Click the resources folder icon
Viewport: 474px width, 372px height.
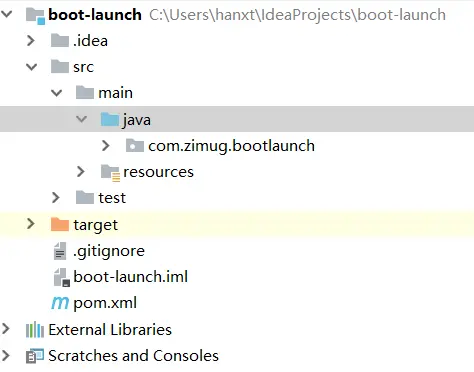point(110,172)
